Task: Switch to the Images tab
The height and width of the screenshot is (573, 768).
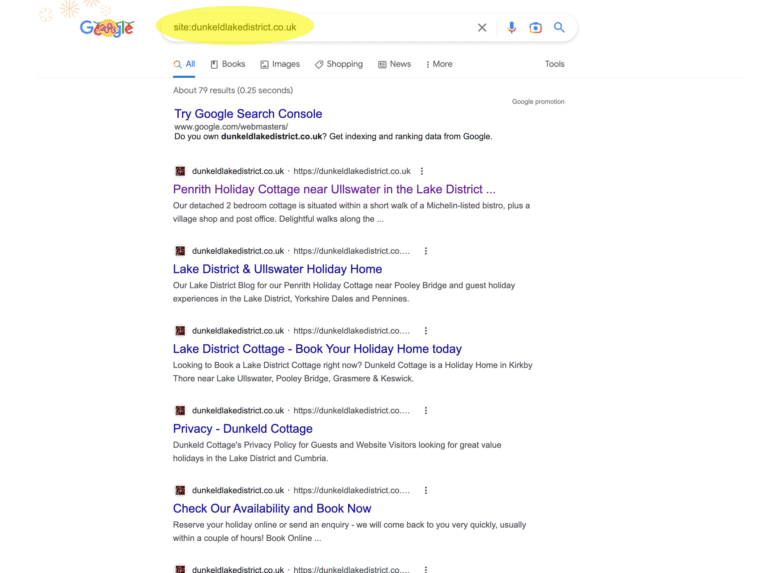Action: pos(280,64)
